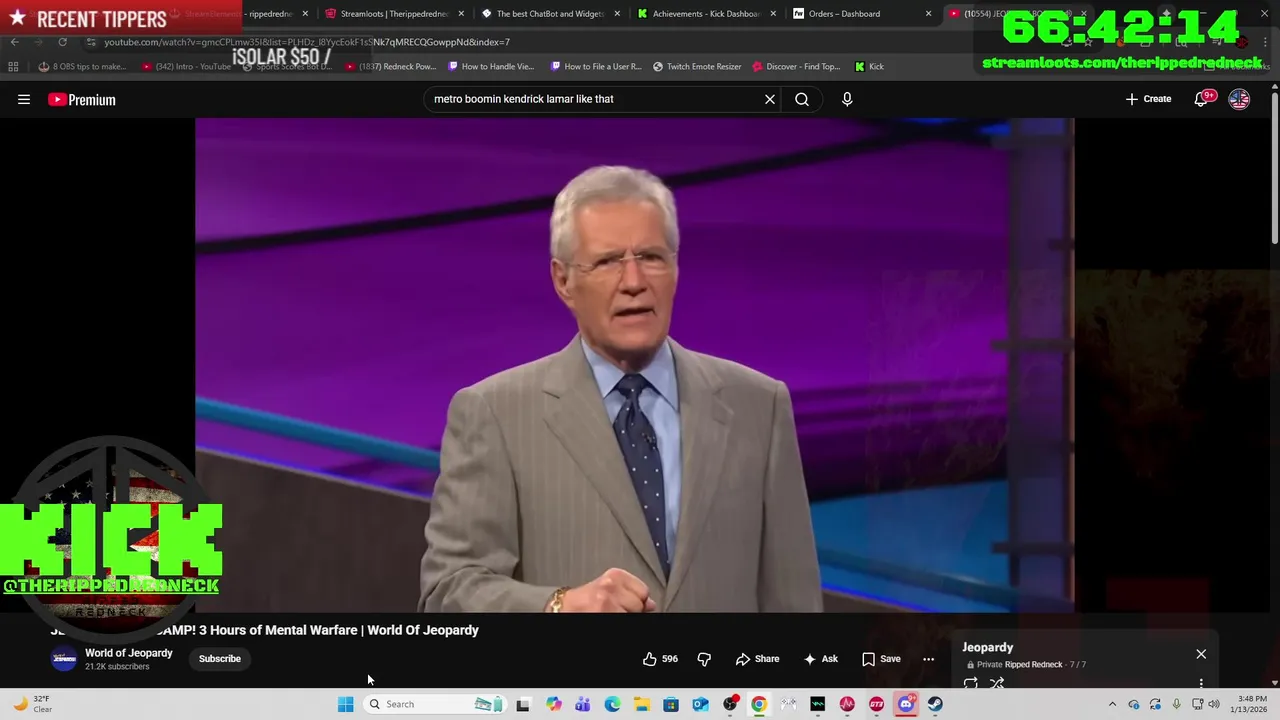Start voice search with microphone
1280x720 pixels.
(x=847, y=99)
